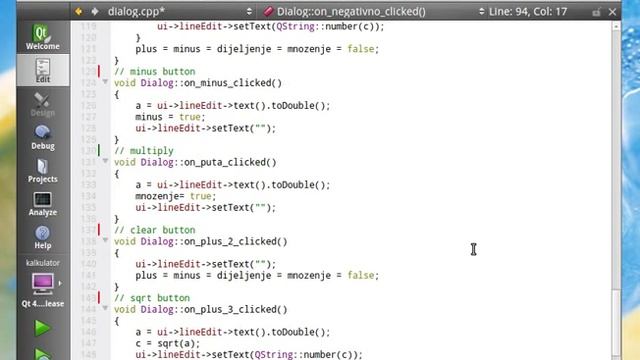Click 'void Dialog::on_puta_clicked()' line
The width and height of the screenshot is (640, 360).
coord(195,162)
